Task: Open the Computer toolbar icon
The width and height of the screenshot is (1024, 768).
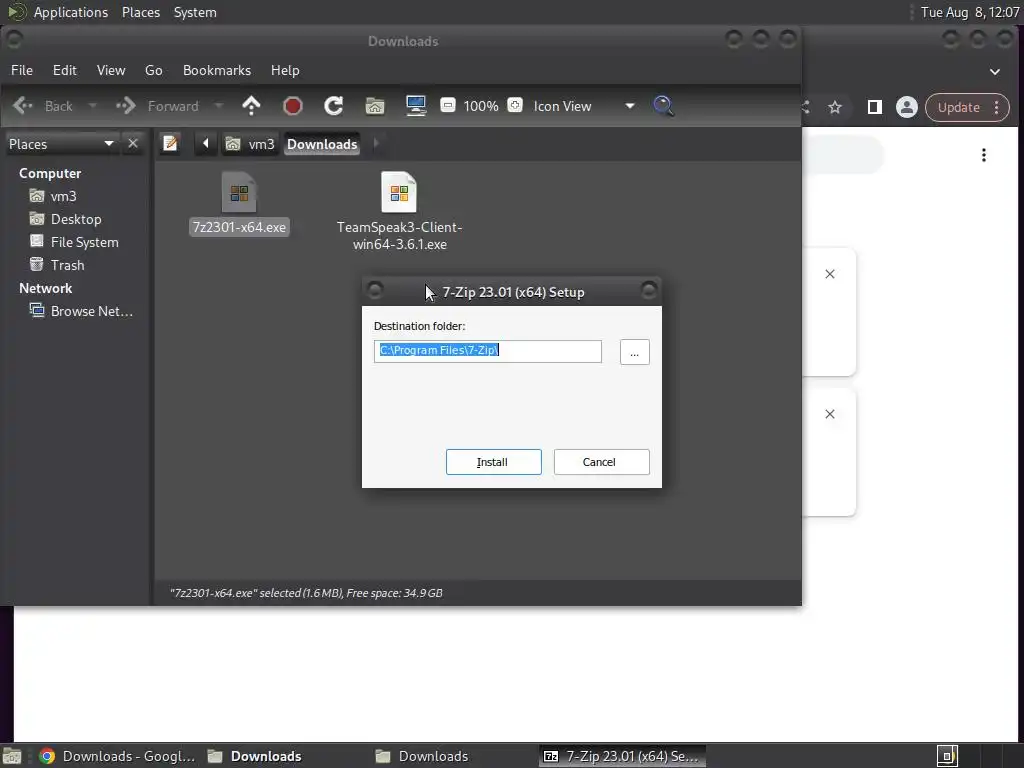Action: pos(416,106)
